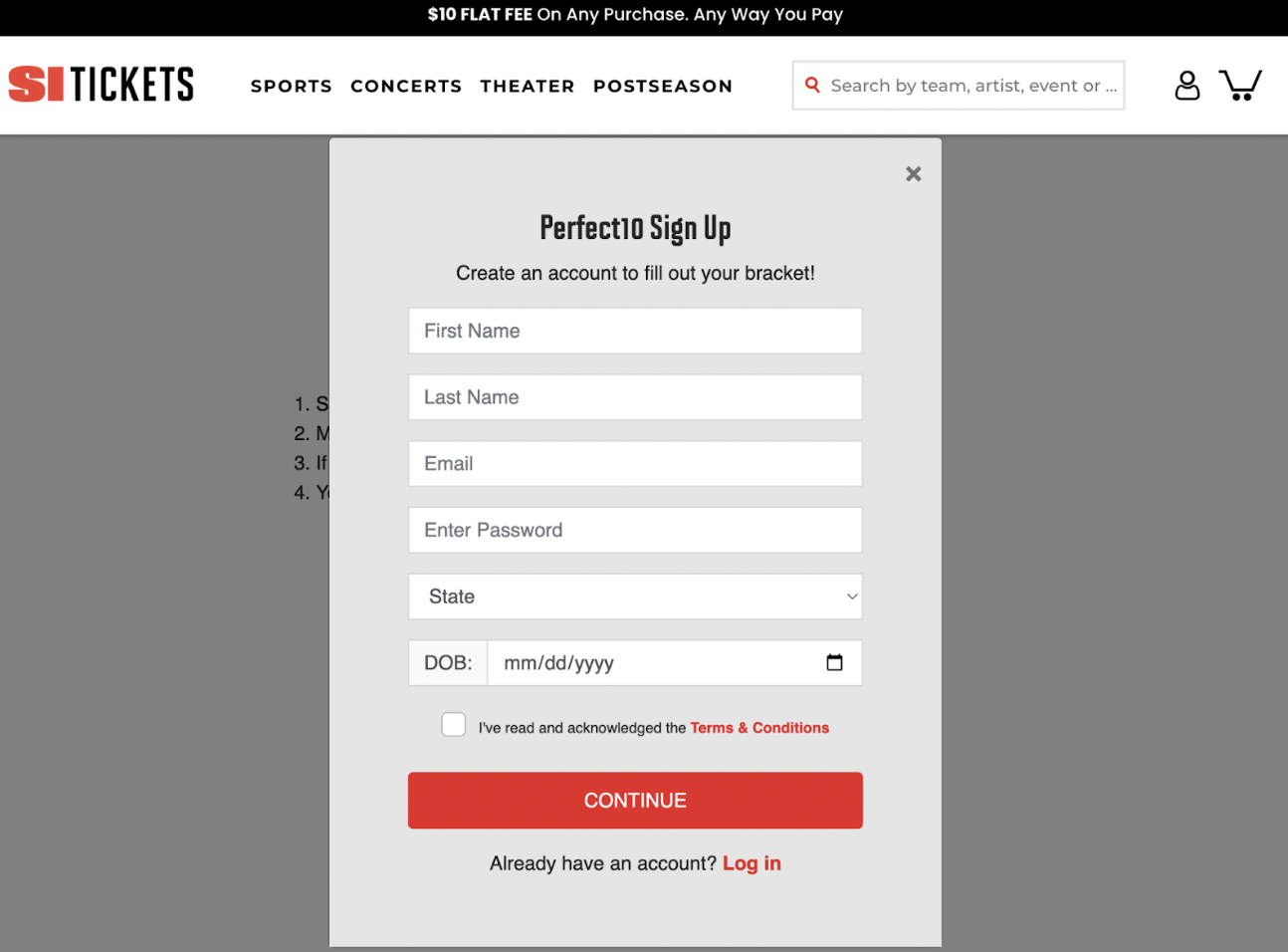Click the SI Tickets logo
Viewport: 1288px width, 952px height.
click(100, 84)
